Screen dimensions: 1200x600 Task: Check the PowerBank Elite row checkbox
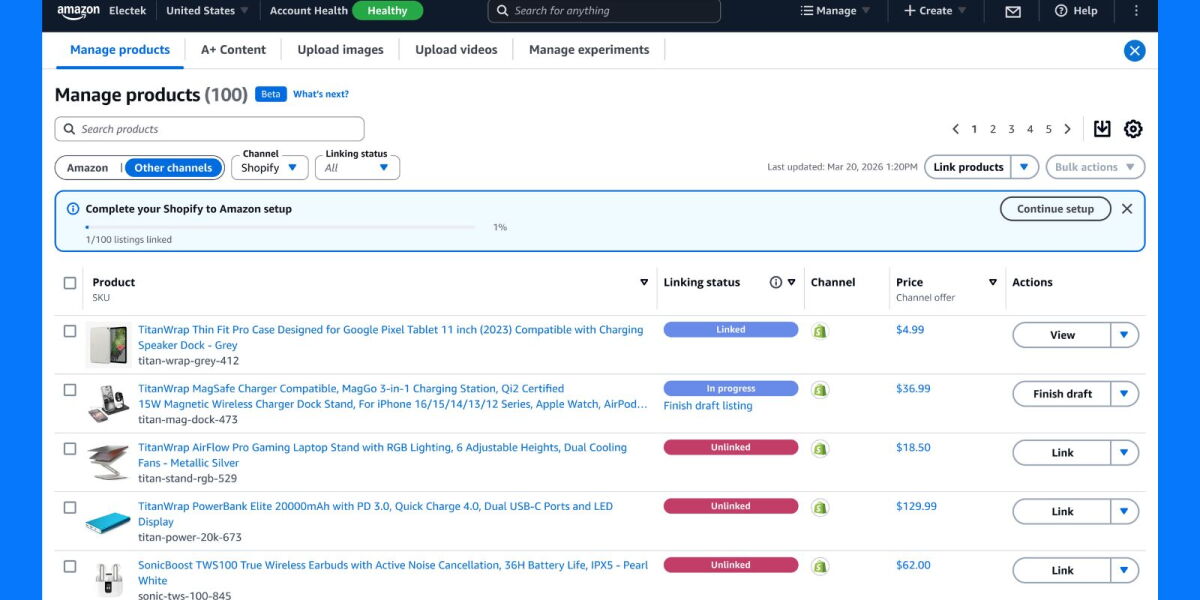(70, 508)
